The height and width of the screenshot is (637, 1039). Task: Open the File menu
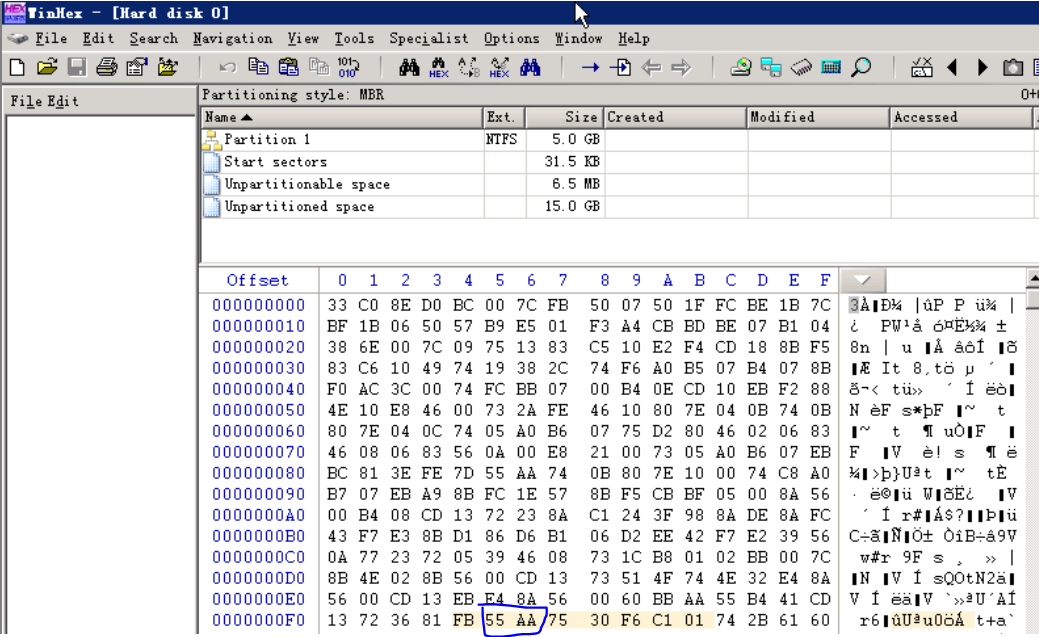pyautogui.click(x=51, y=38)
